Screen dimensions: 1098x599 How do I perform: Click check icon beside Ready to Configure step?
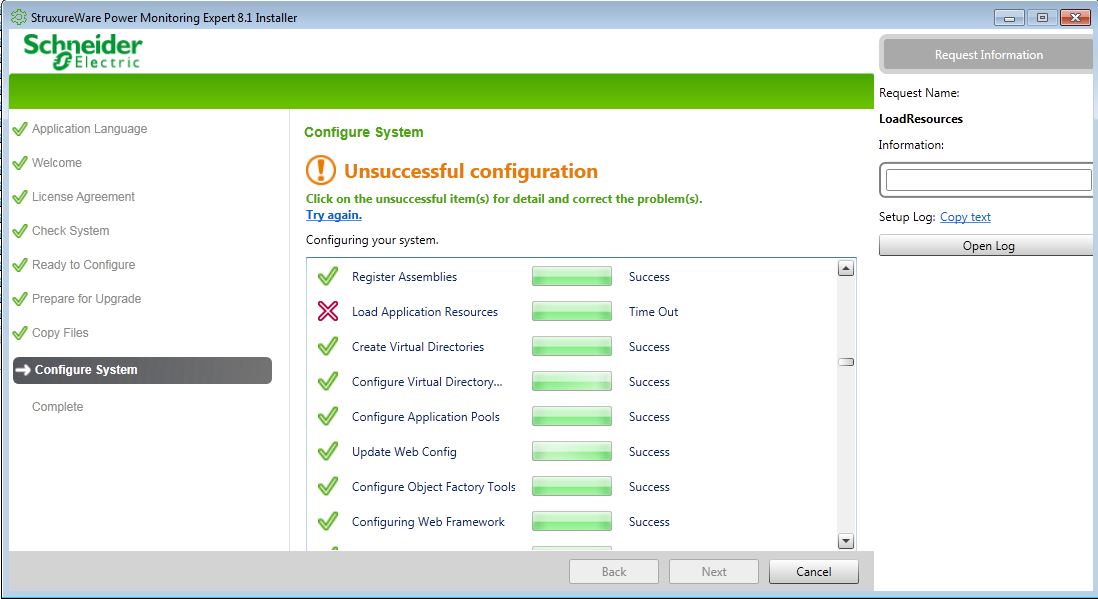20,264
